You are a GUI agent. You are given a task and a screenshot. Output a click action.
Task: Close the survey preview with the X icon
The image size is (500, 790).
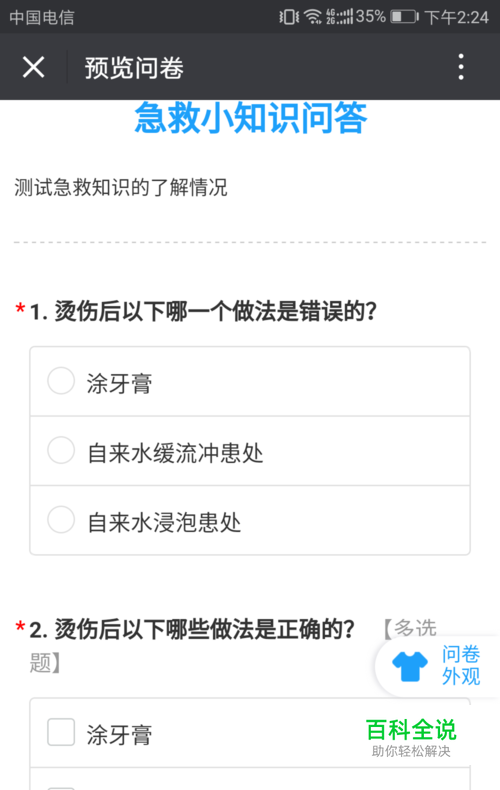pos(34,67)
